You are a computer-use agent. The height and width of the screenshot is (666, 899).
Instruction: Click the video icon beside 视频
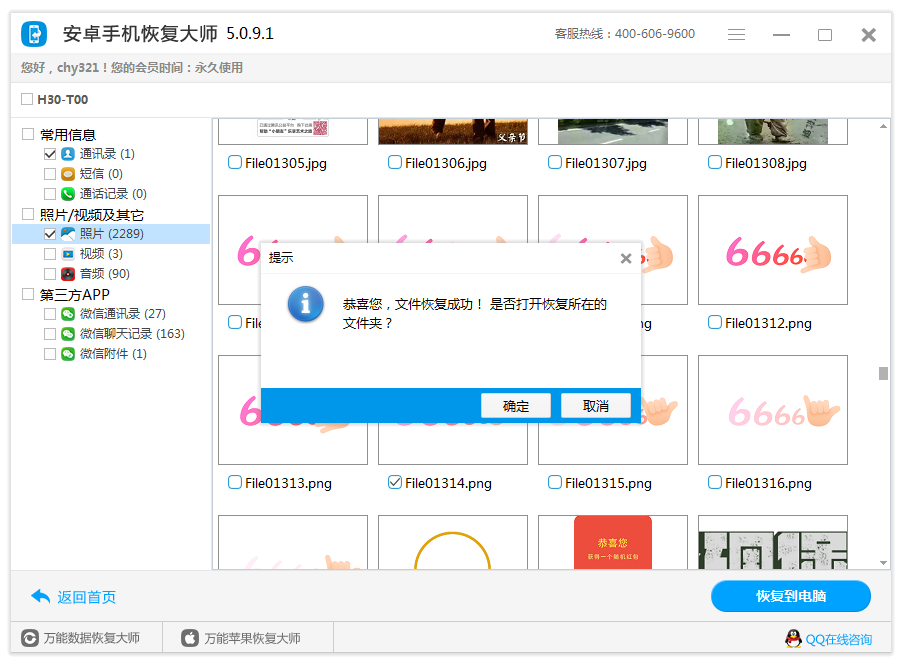[68, 254]
